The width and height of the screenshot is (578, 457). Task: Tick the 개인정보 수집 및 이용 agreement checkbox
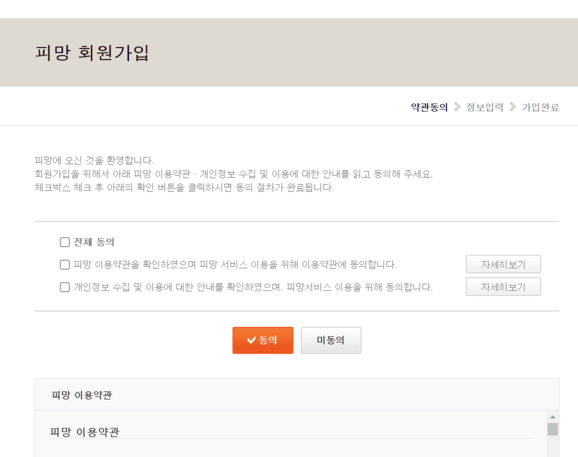65,287
